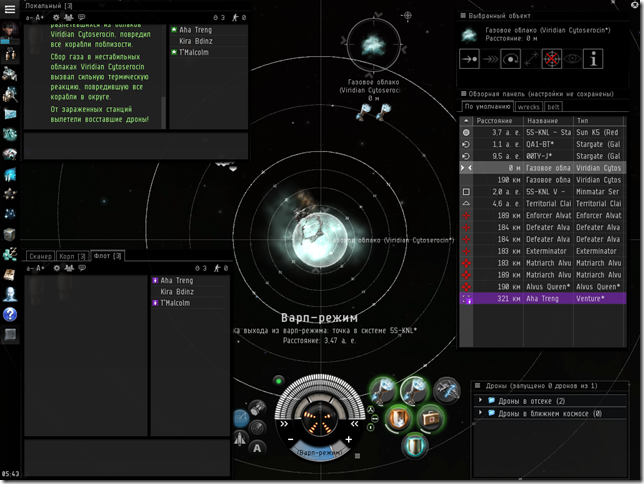Screen dimensions: 644x484
Task: Click the Warp To arrows action
Action: pos(490,59)
